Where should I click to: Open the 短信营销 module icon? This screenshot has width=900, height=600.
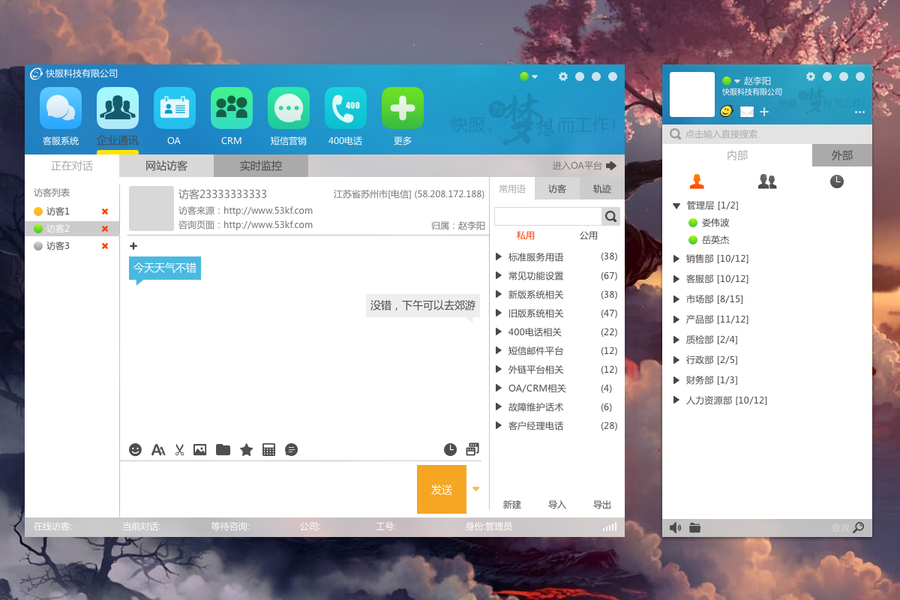(x=289, y=108)
